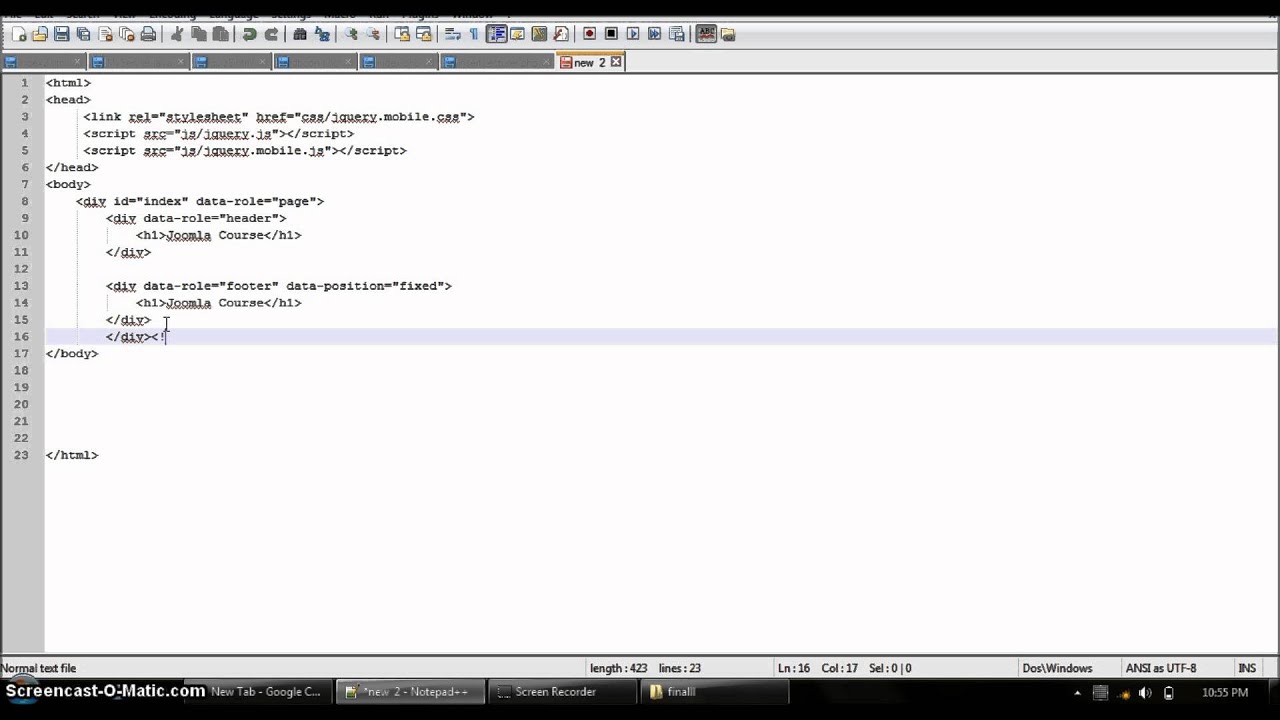The image size is (1280, 720).
Task: Zoom in with the magnifier plus icon
Action: pos(351,34)
